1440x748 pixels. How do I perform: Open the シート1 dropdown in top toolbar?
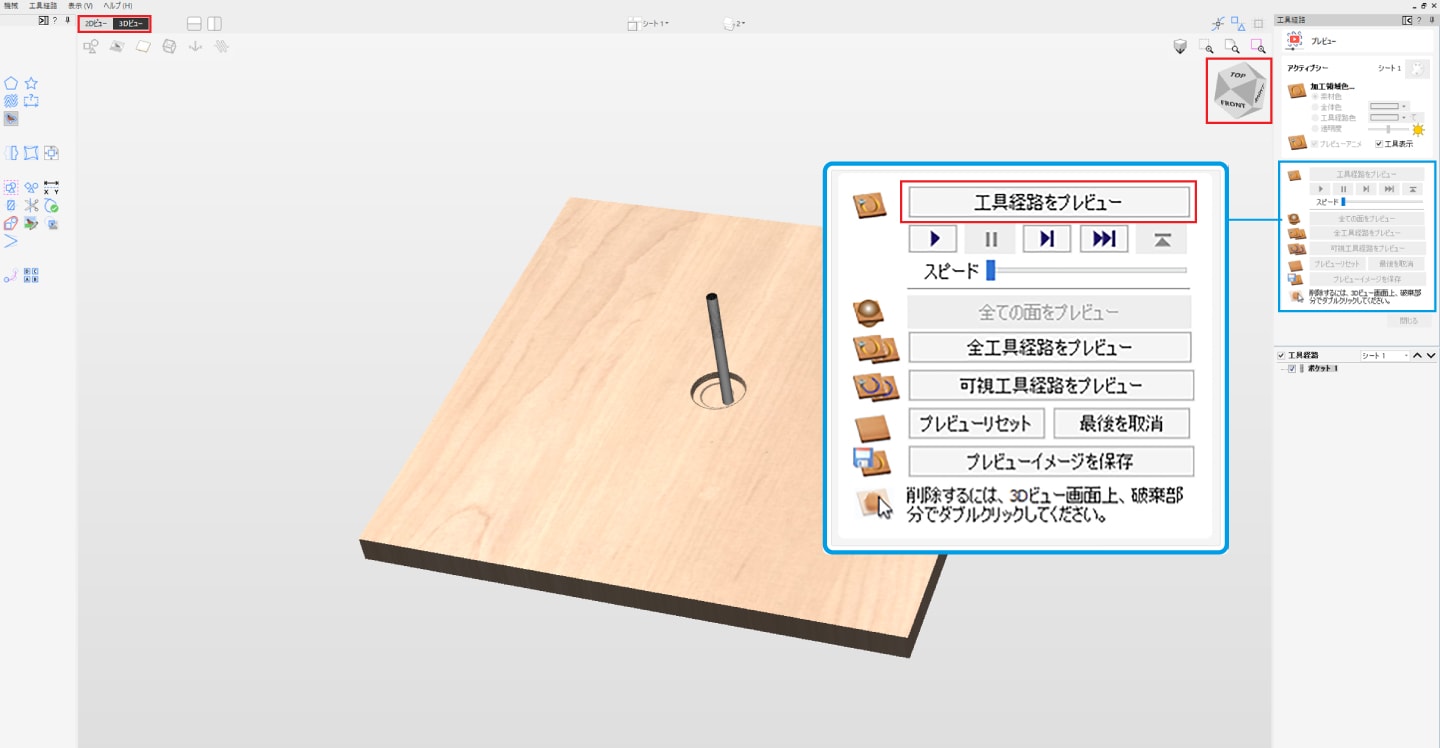649,23
